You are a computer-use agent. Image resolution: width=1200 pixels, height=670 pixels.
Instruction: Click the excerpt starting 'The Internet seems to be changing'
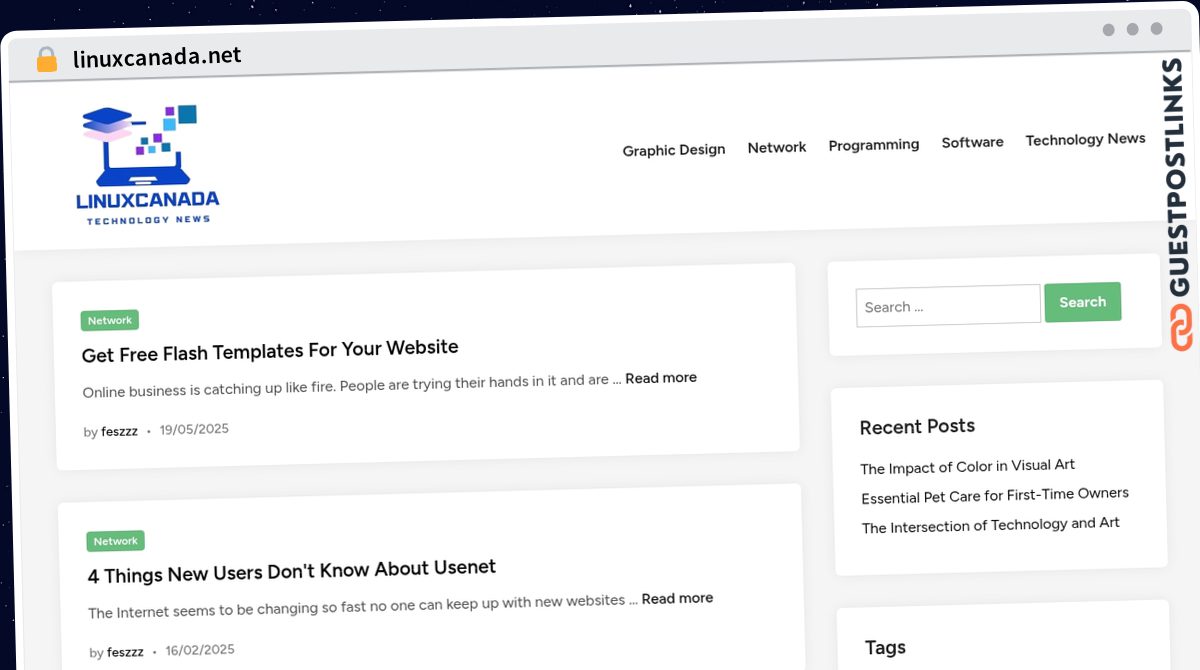tap(363, 606)
